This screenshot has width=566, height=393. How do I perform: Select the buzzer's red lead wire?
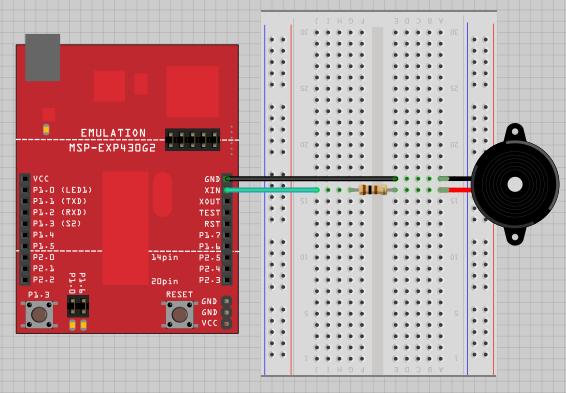pos(460,190)
